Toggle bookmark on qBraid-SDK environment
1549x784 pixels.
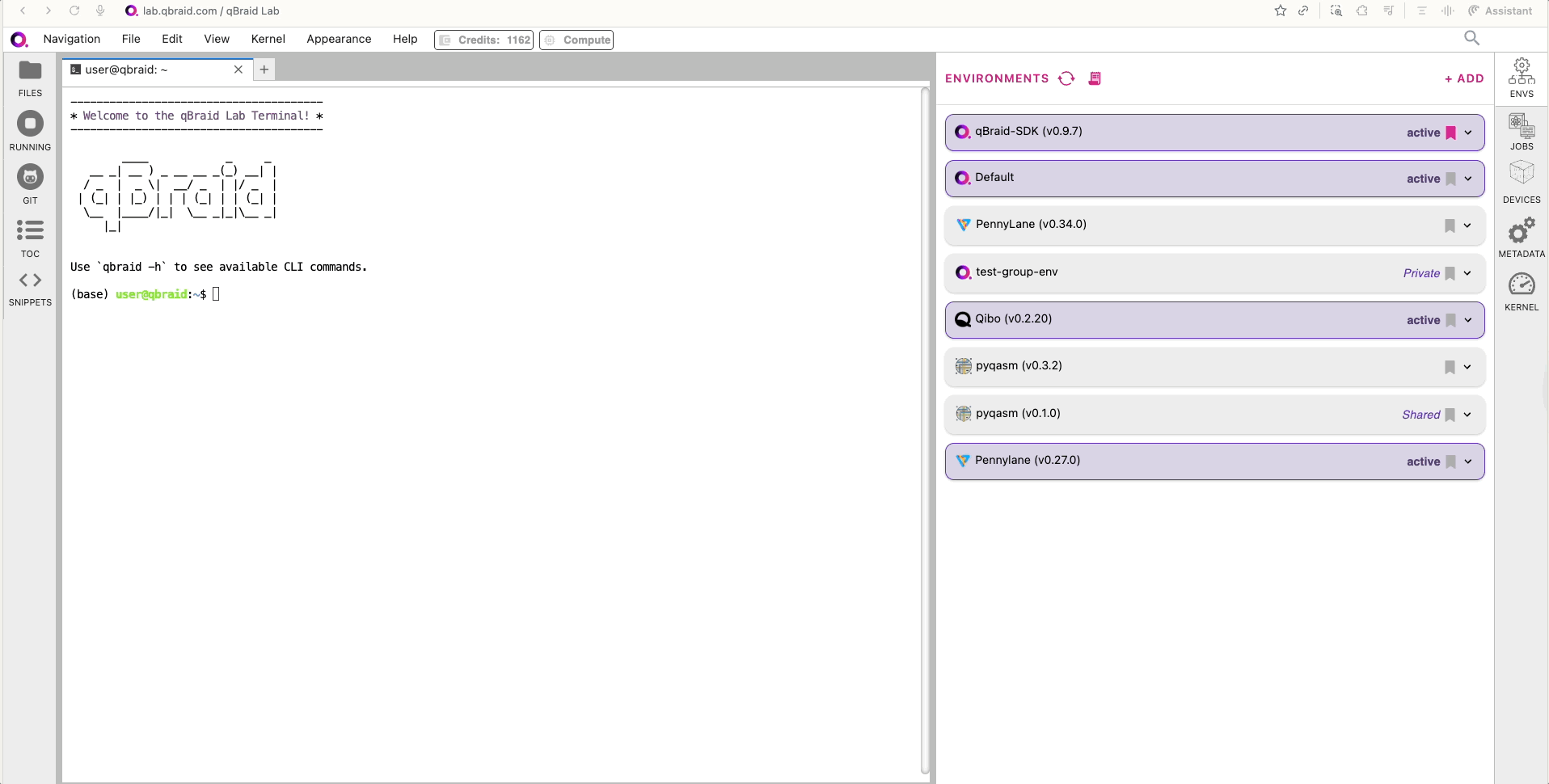1450,133
